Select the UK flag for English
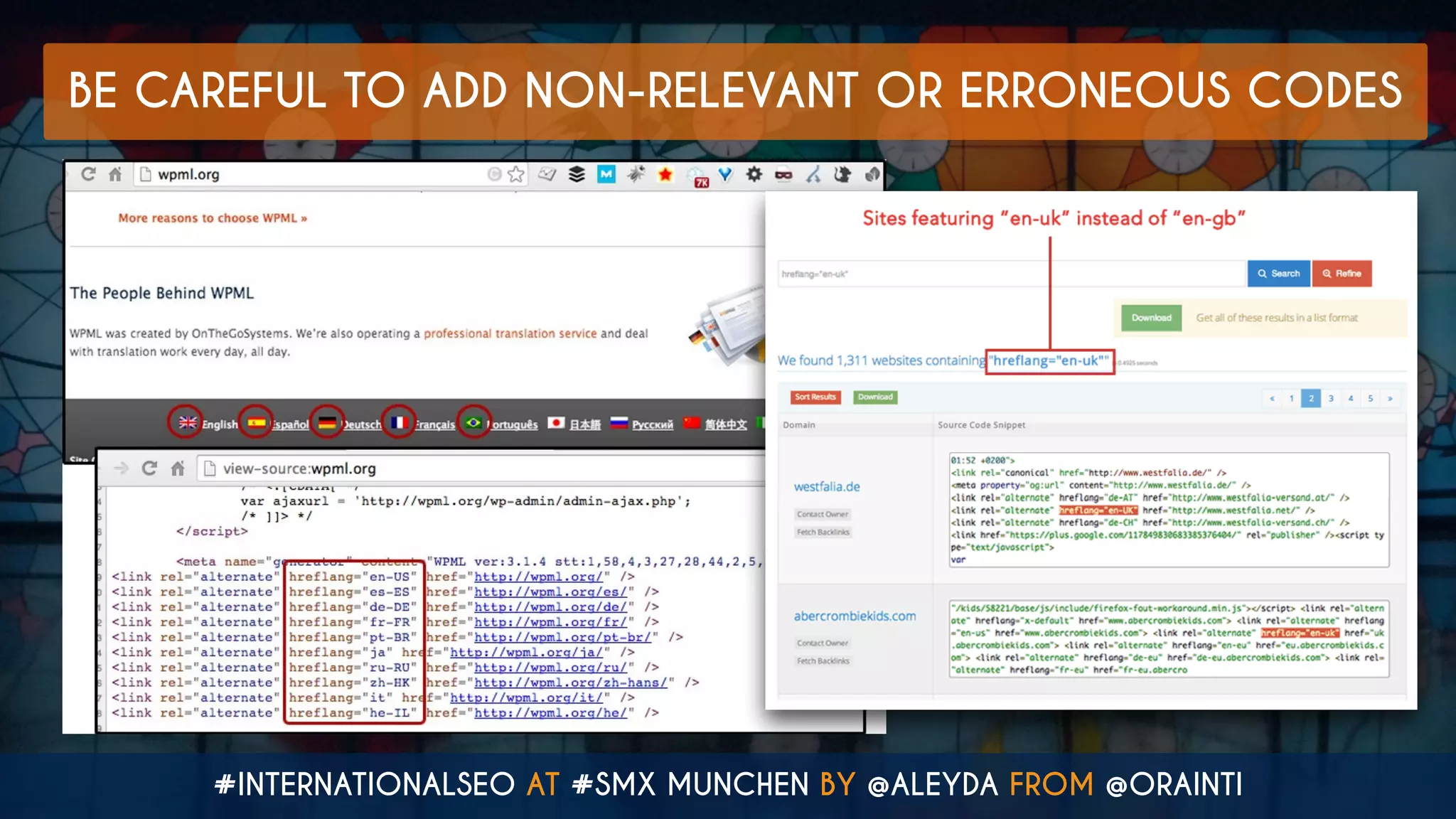The image size is (1456, 819). point(187,422)
